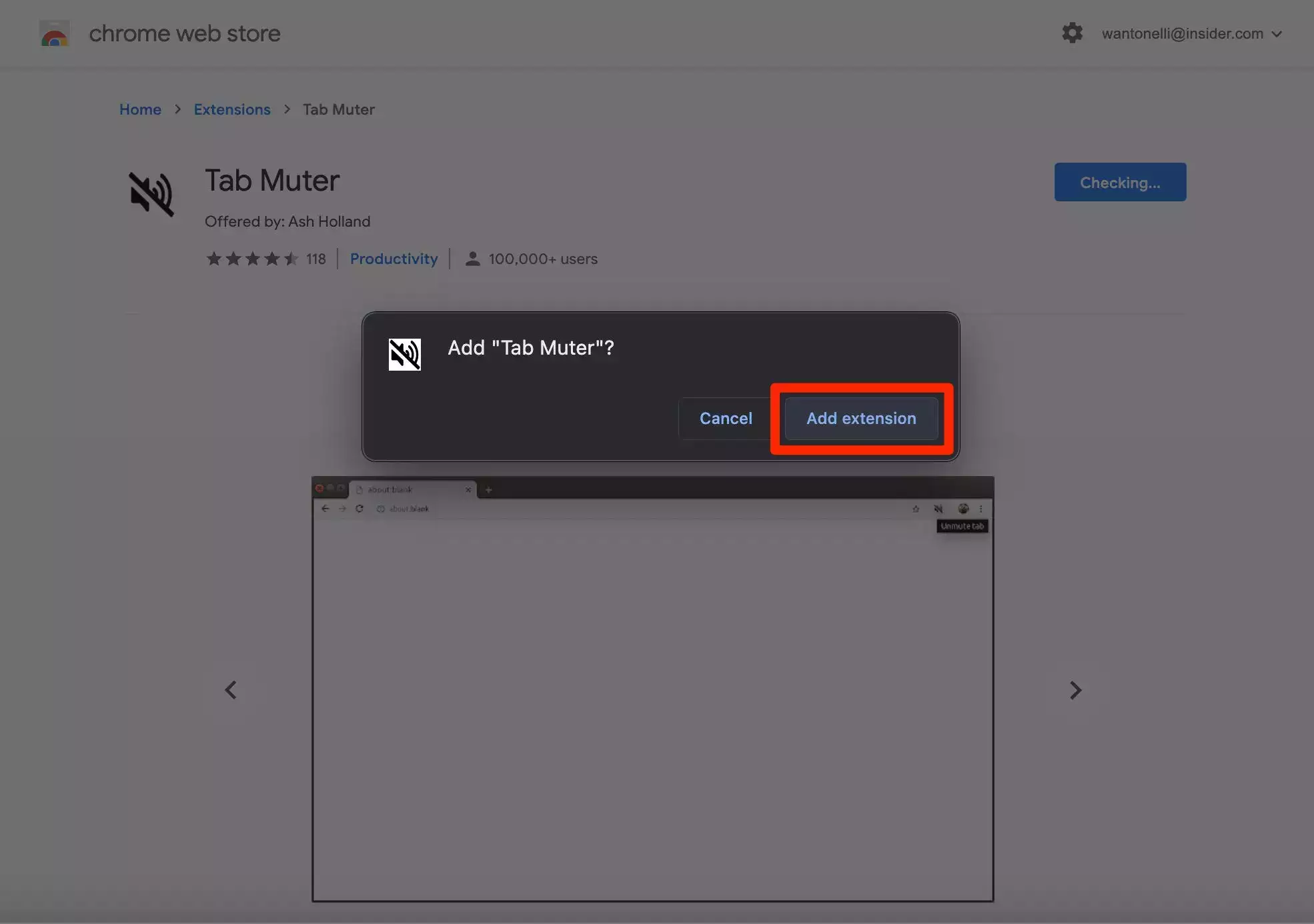Click the bookmark star in screenshot
This screenshot has height=924, width=1314.
pyautogui.click(x=916, y=509)
